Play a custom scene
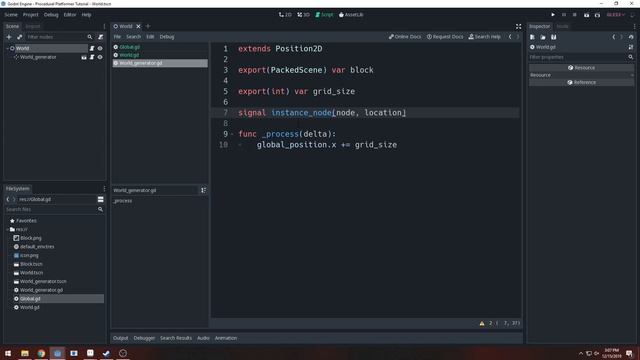This screenshot has height=360, width=640. click(x=597, y=15)
